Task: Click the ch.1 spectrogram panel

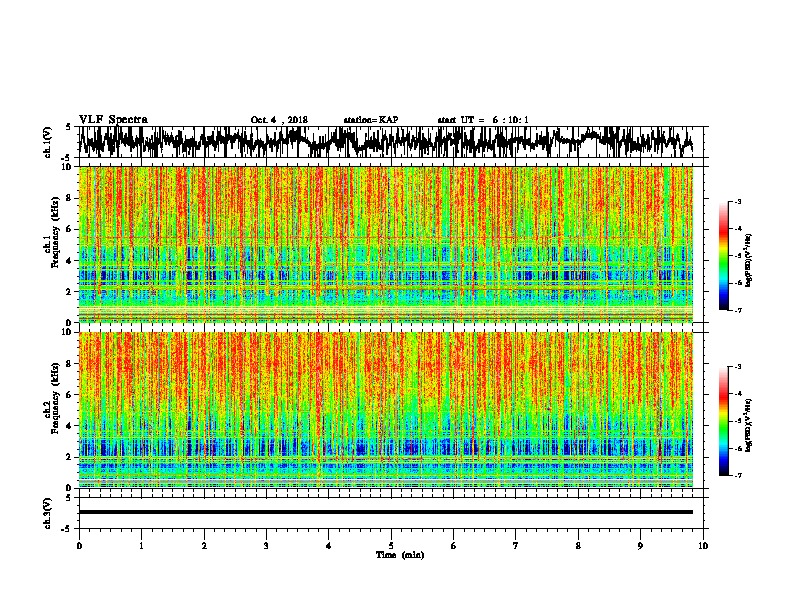Action: coord(386,244)
